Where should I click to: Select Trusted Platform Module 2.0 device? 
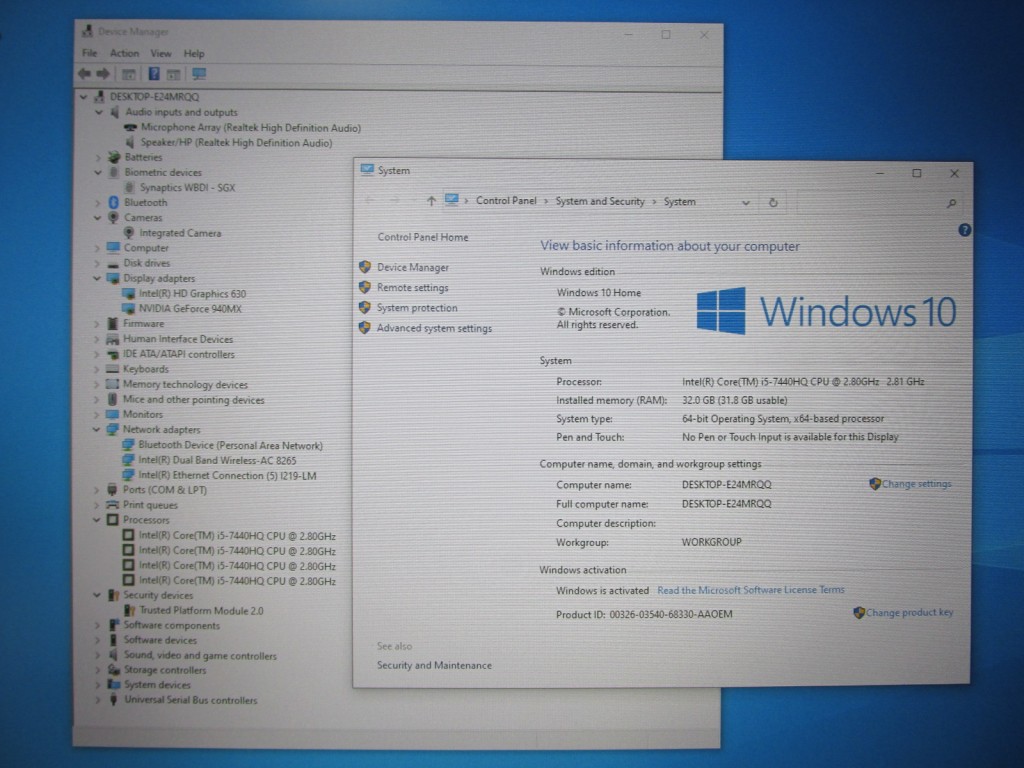201,610
